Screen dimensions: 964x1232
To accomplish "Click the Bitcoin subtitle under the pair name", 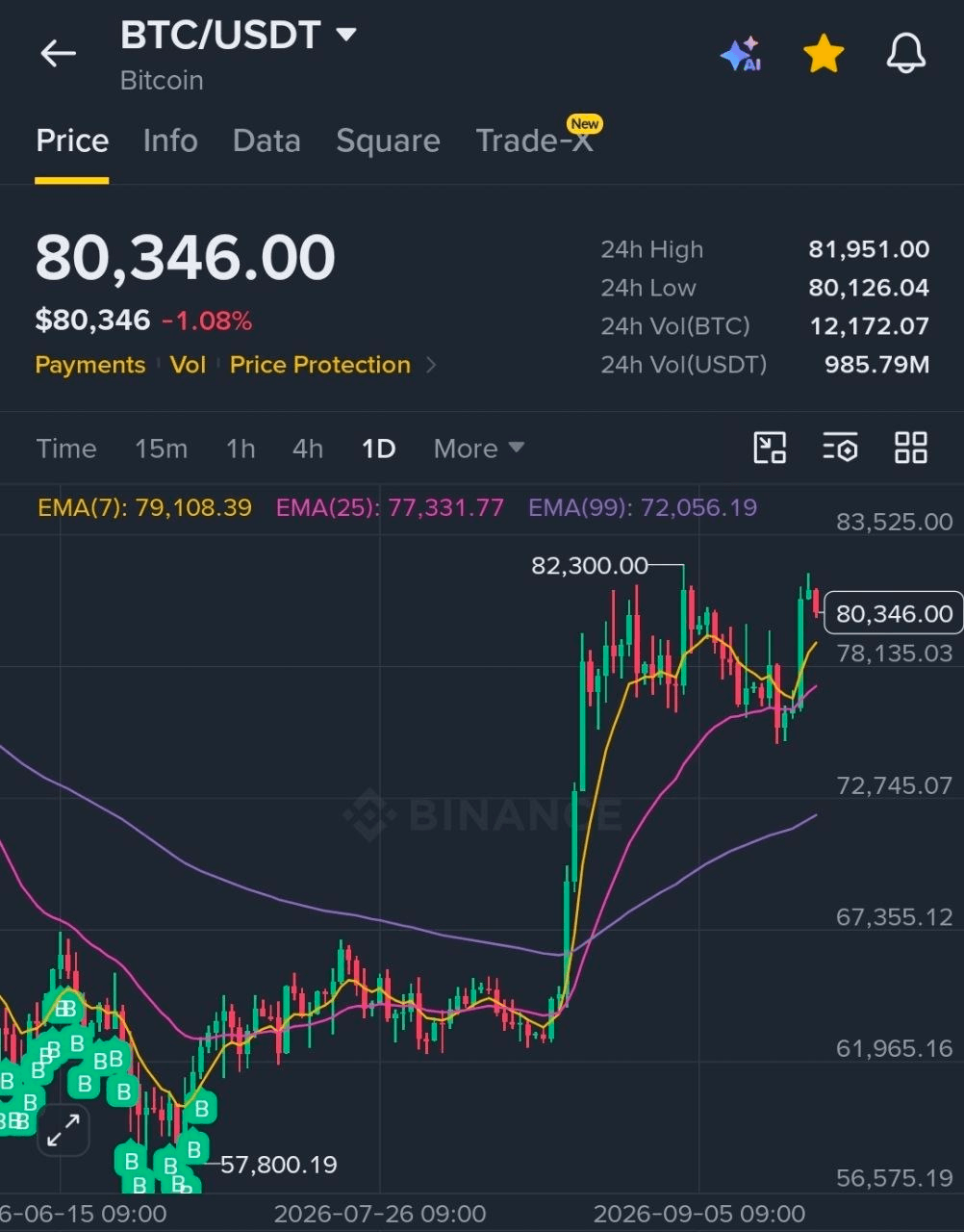I will point(162,80).
